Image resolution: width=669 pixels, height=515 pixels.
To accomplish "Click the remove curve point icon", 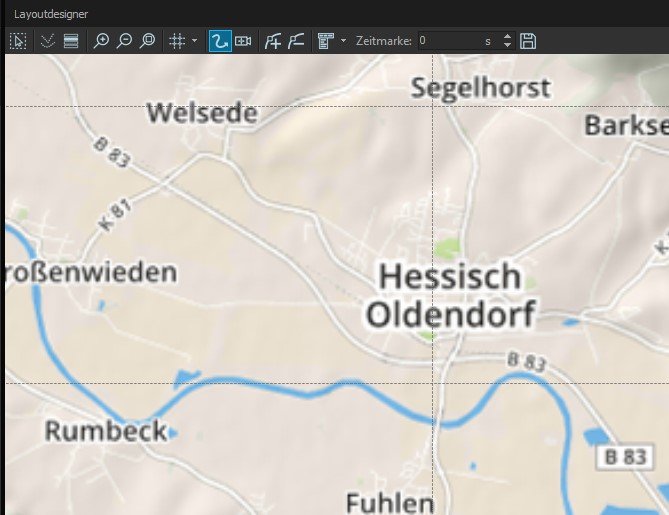I will click(x=295, y=41).
